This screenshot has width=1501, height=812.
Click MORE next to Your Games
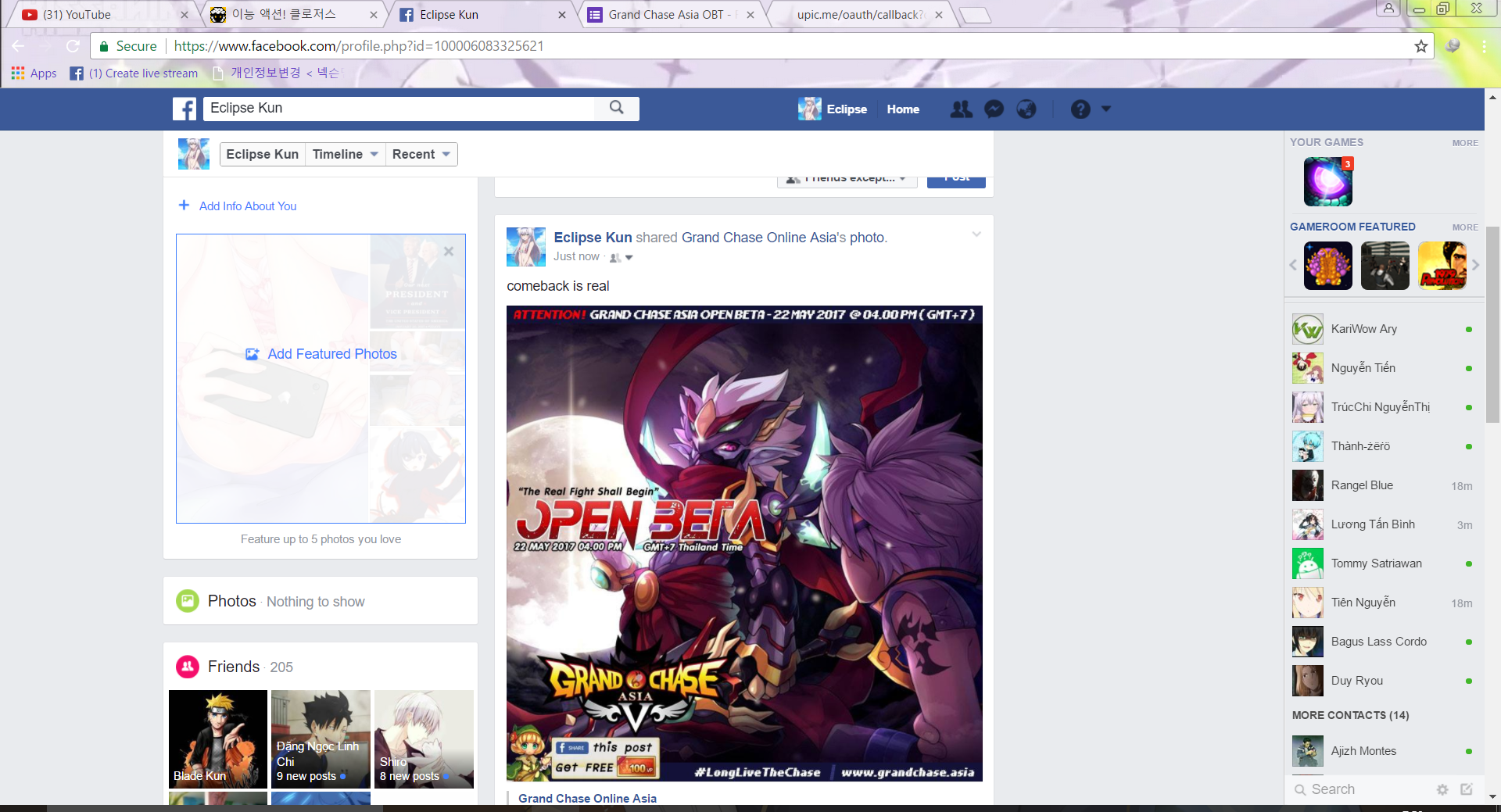pos(1465,143)
